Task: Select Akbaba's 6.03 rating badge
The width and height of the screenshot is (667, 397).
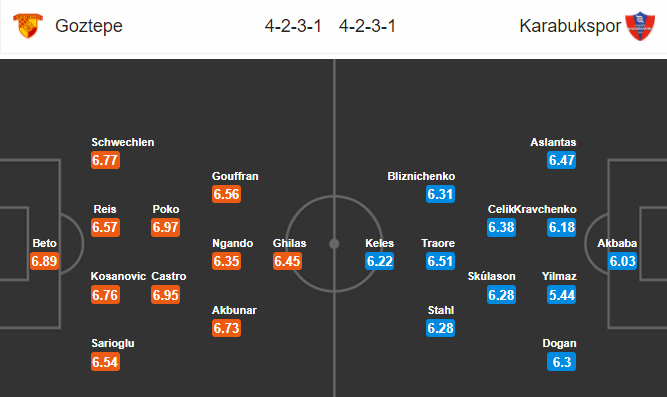Action: (622, 261)
